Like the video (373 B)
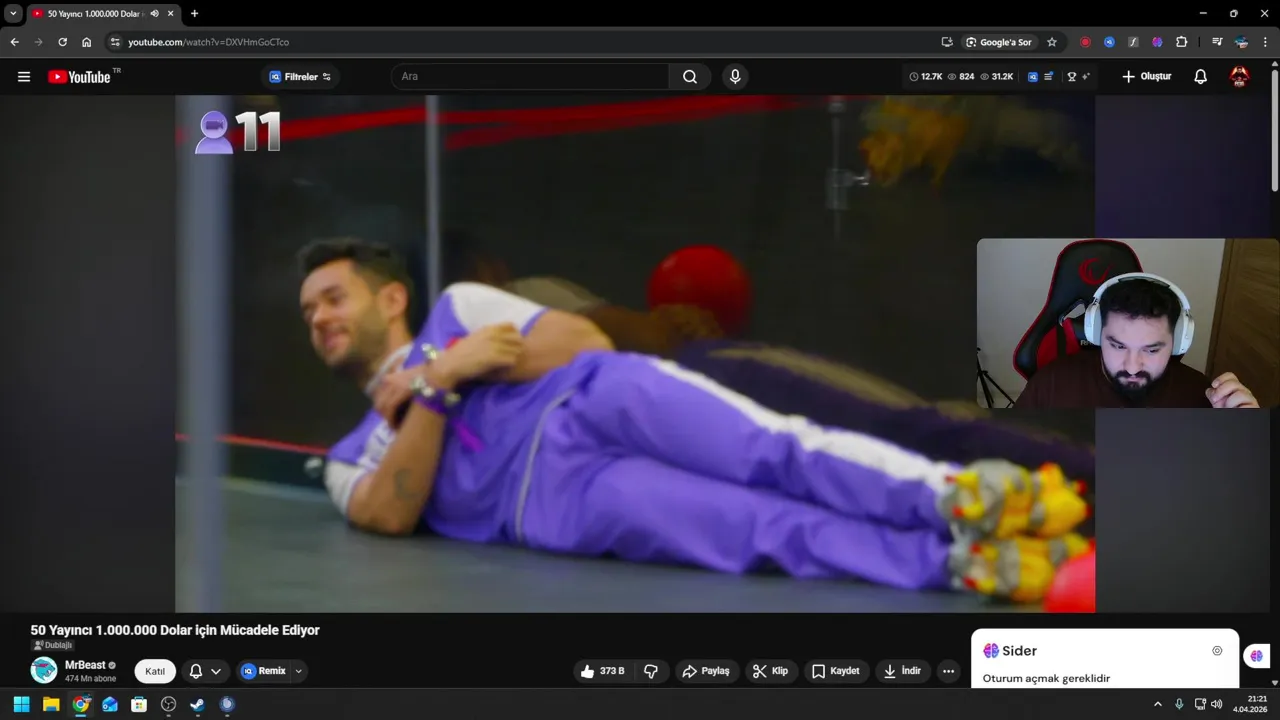The image size is (1280, 720). point(603,671)
